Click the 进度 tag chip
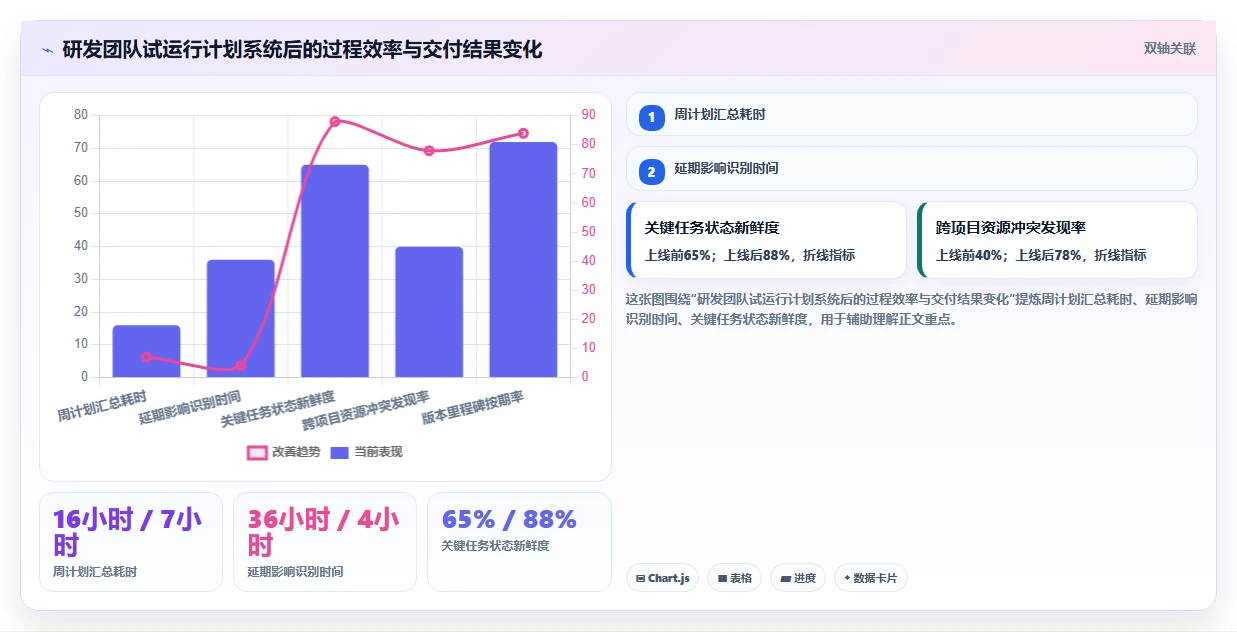Image resolution: width=1237 pixels, height=632 pixels. coord(798,578)
